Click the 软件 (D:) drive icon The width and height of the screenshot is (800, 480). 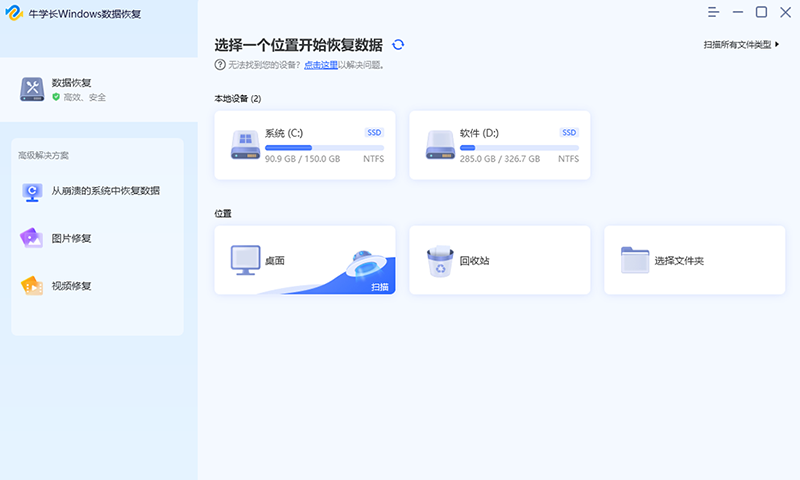(x=440, y=145)
